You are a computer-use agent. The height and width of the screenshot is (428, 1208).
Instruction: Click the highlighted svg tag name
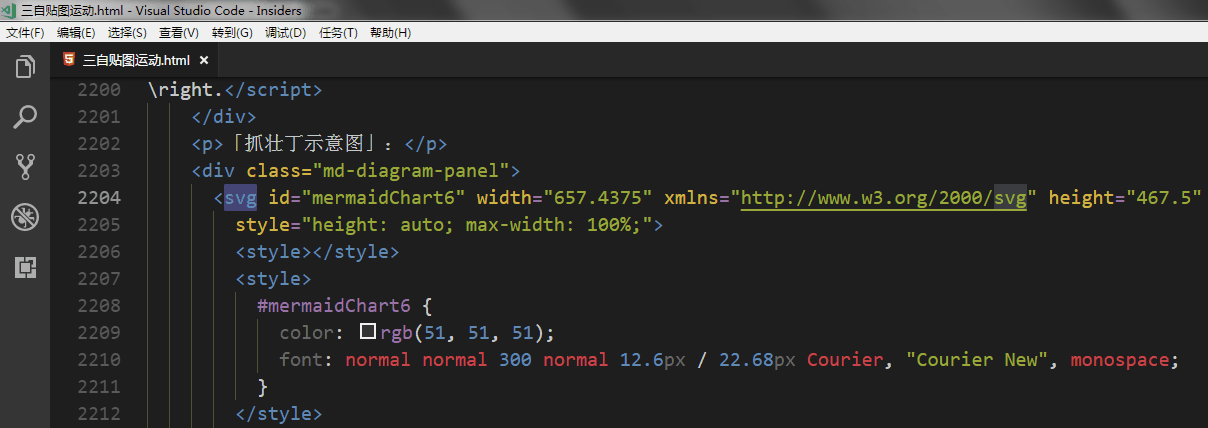(x=241, y=197)
